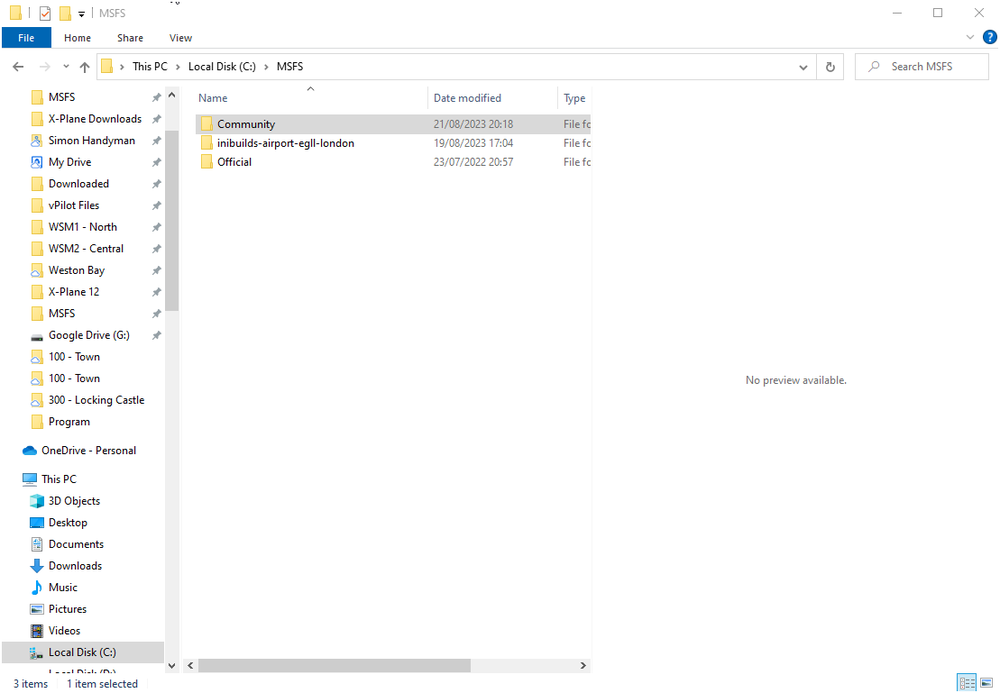The height and width of the screenshot is (693, 1000).
Task: Select the Community folder icon
Action: tap(207, 124)
